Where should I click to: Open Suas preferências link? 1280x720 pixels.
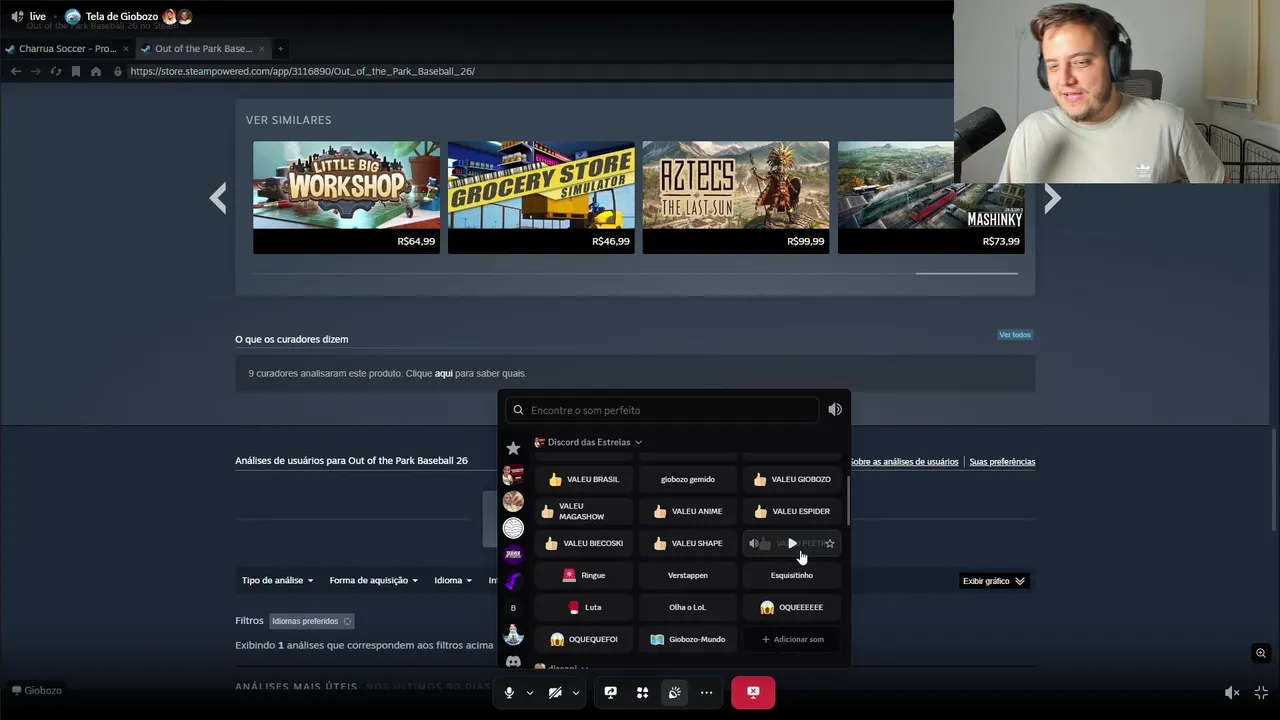(x=1002, y=462)
